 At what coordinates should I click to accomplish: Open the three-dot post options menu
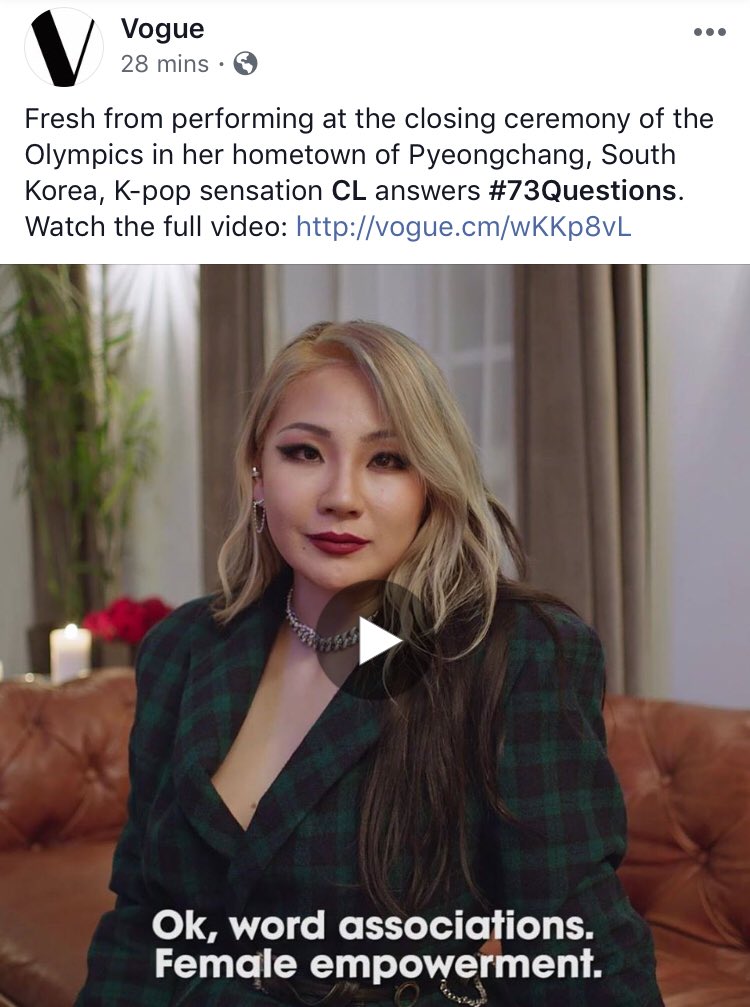(710, 31)
